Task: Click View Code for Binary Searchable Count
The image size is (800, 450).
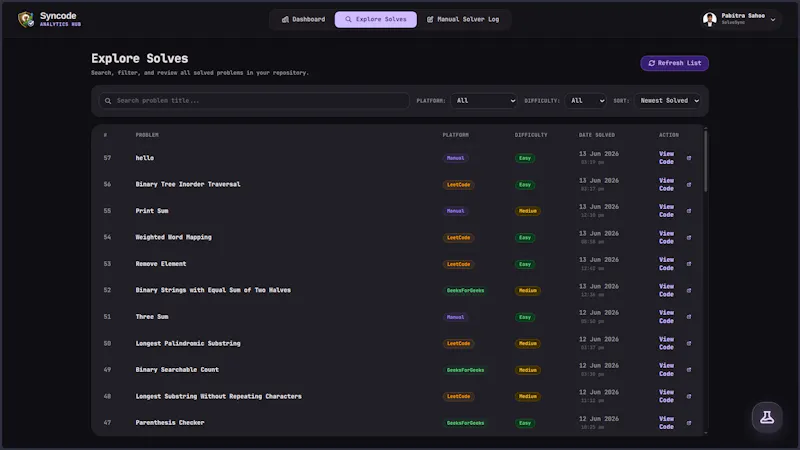Action: coord(666,370)
